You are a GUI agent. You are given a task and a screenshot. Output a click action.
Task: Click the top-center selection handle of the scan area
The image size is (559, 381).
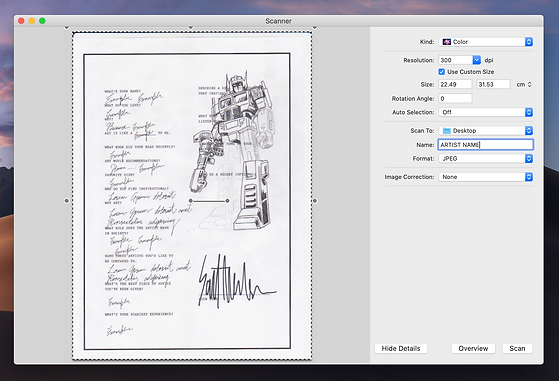click(191, 27)
